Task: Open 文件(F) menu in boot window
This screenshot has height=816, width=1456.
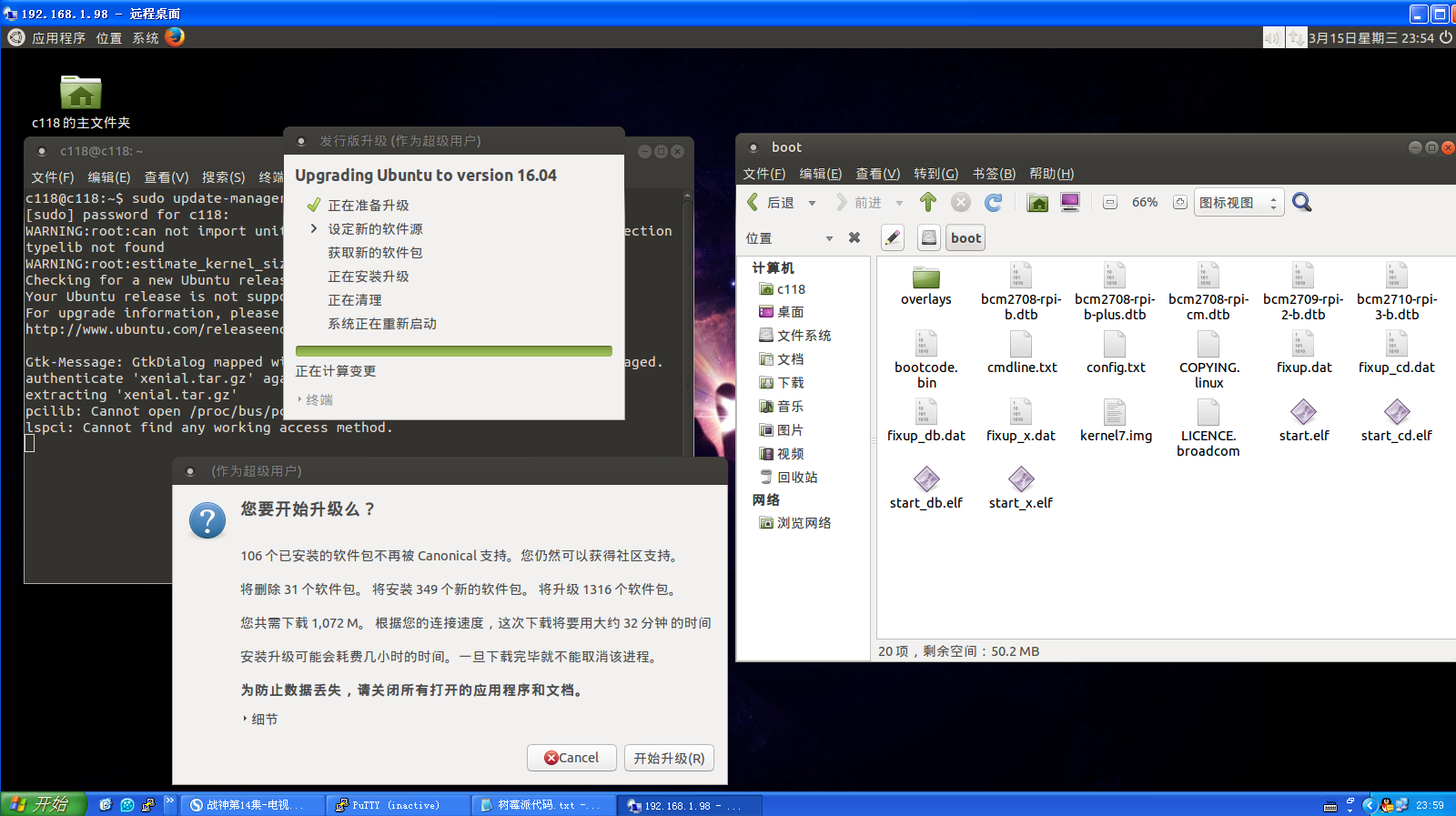Action: (764, 174)
